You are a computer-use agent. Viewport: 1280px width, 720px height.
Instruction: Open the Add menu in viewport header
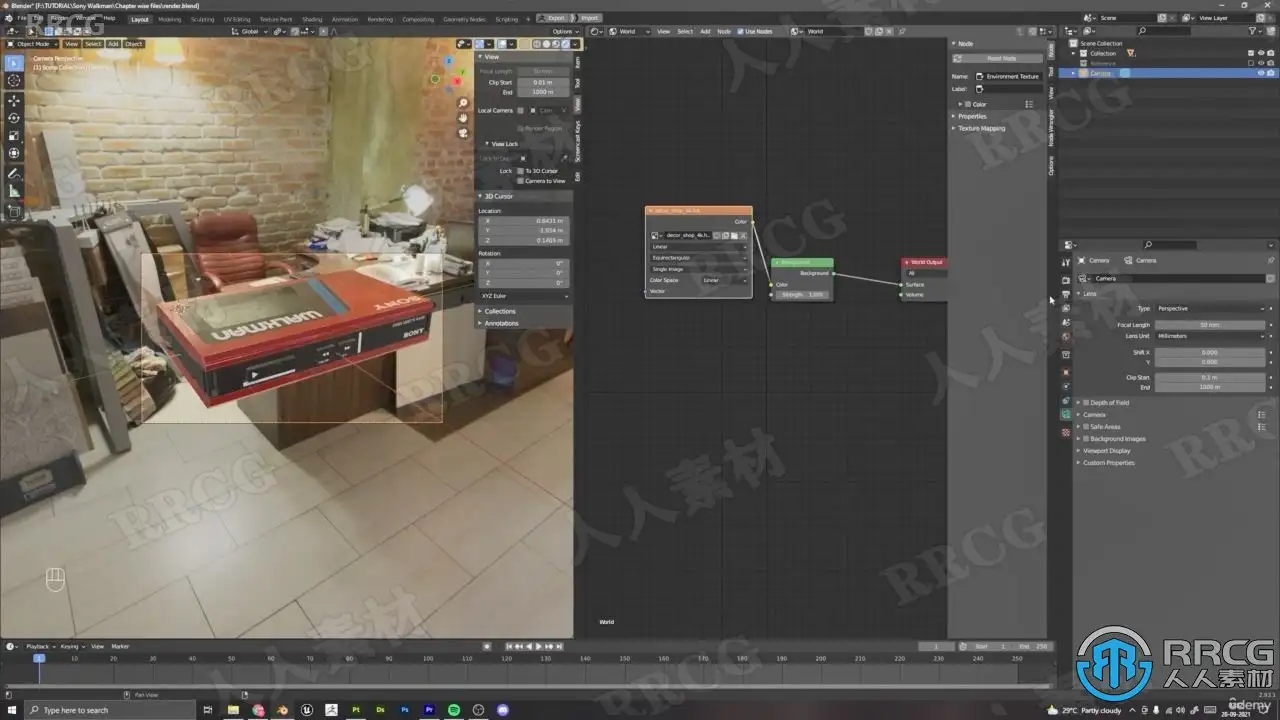point(112,44)
